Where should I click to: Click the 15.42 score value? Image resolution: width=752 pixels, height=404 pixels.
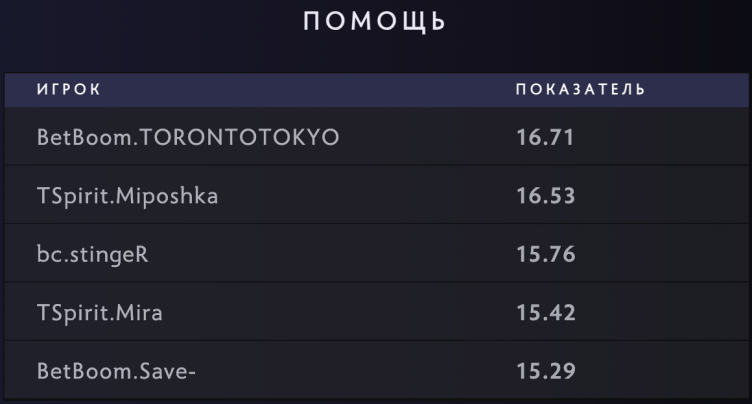[545, 313]
